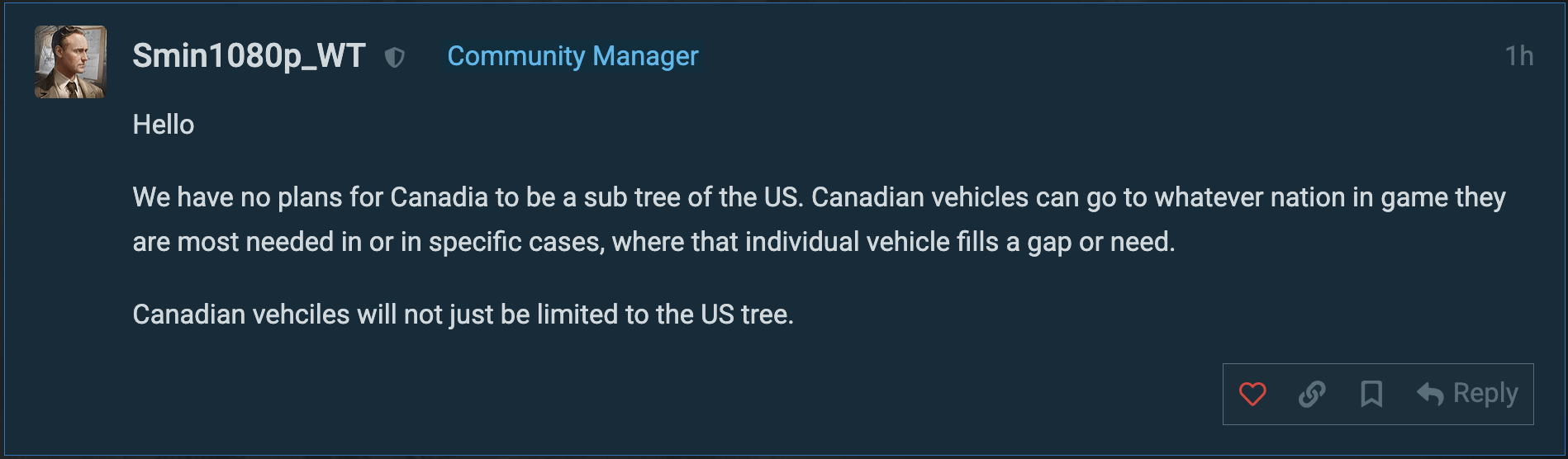Copy the post link via chain icon
Viewport: 1568px width, 459px height.
point(1312,394)
